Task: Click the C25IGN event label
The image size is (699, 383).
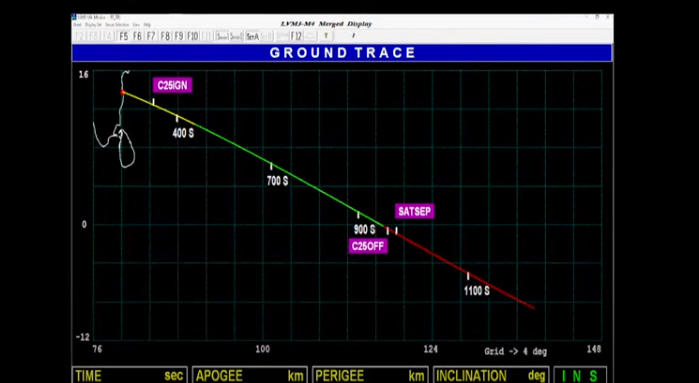Action: coord(173,85)
